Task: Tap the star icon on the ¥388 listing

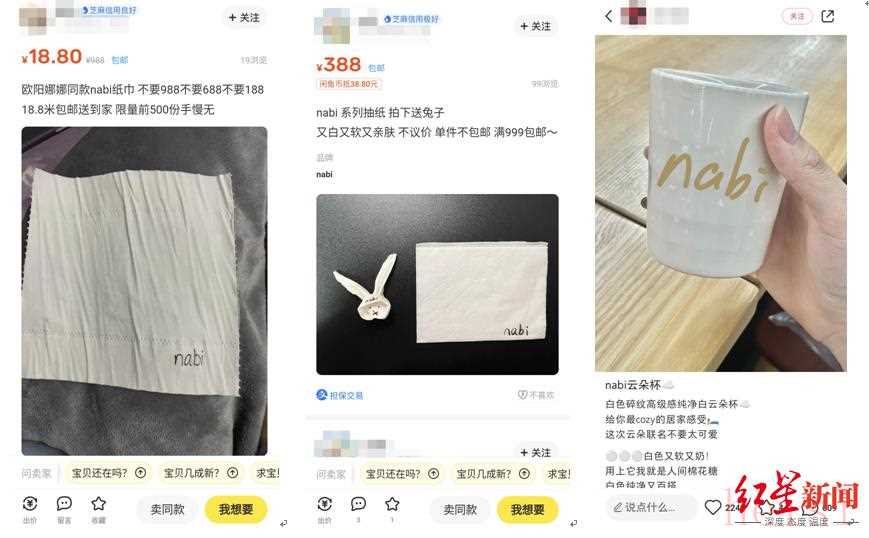Action: (392, 504)
